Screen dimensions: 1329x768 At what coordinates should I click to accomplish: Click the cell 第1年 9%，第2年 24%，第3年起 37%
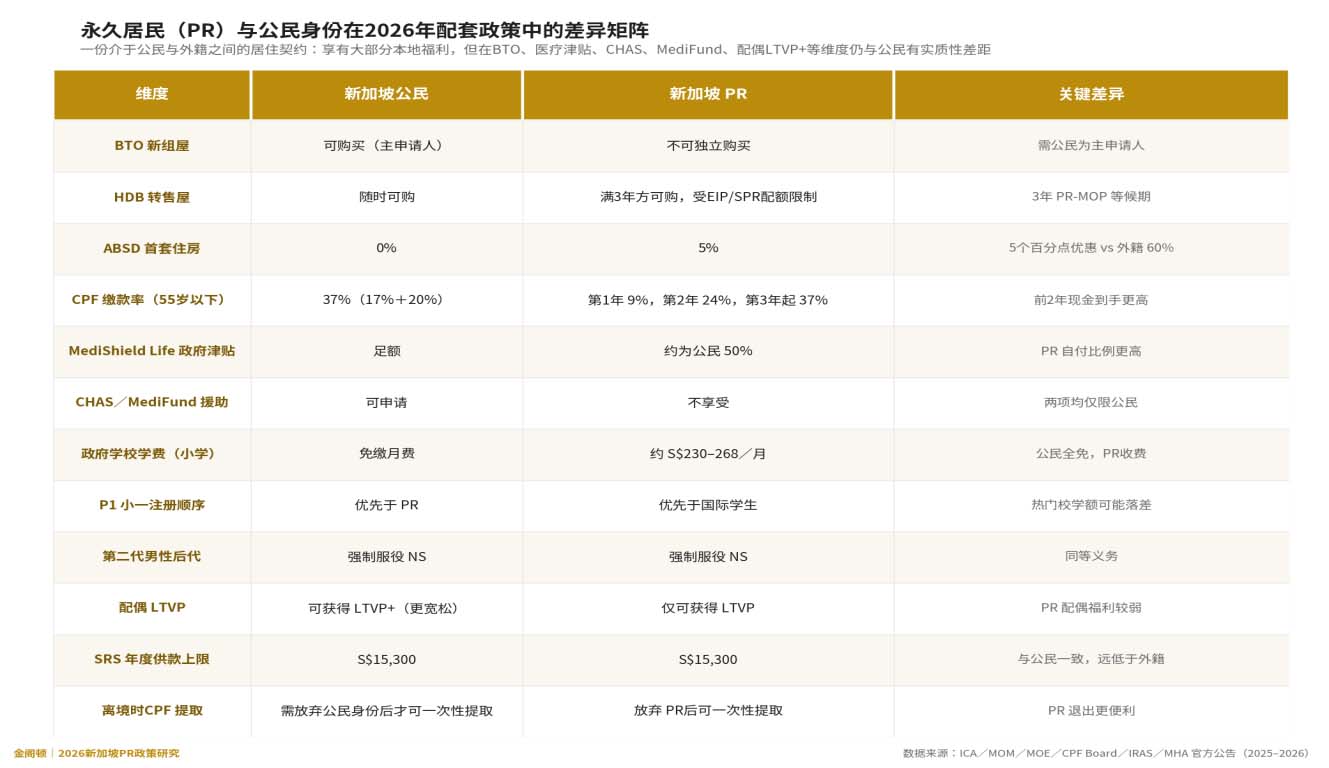(708, 300)
